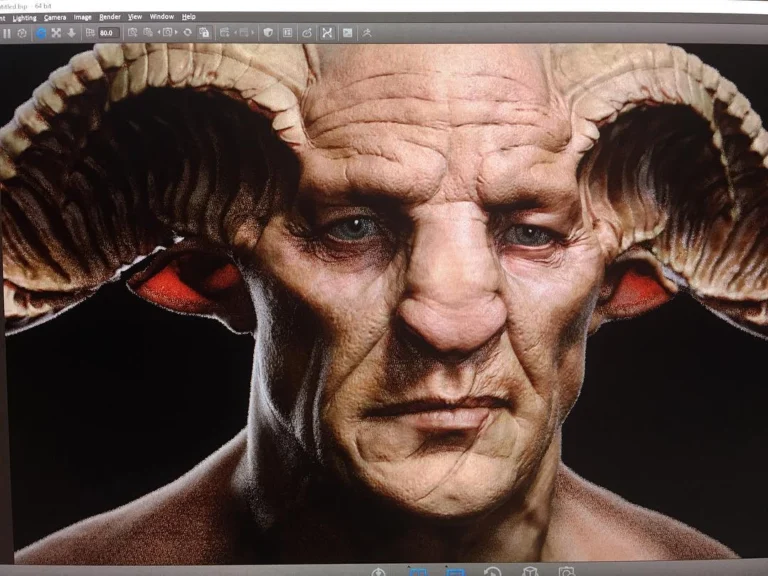Click the running figure icon in toolbar

pyautogui.click(x=367, y=33)
